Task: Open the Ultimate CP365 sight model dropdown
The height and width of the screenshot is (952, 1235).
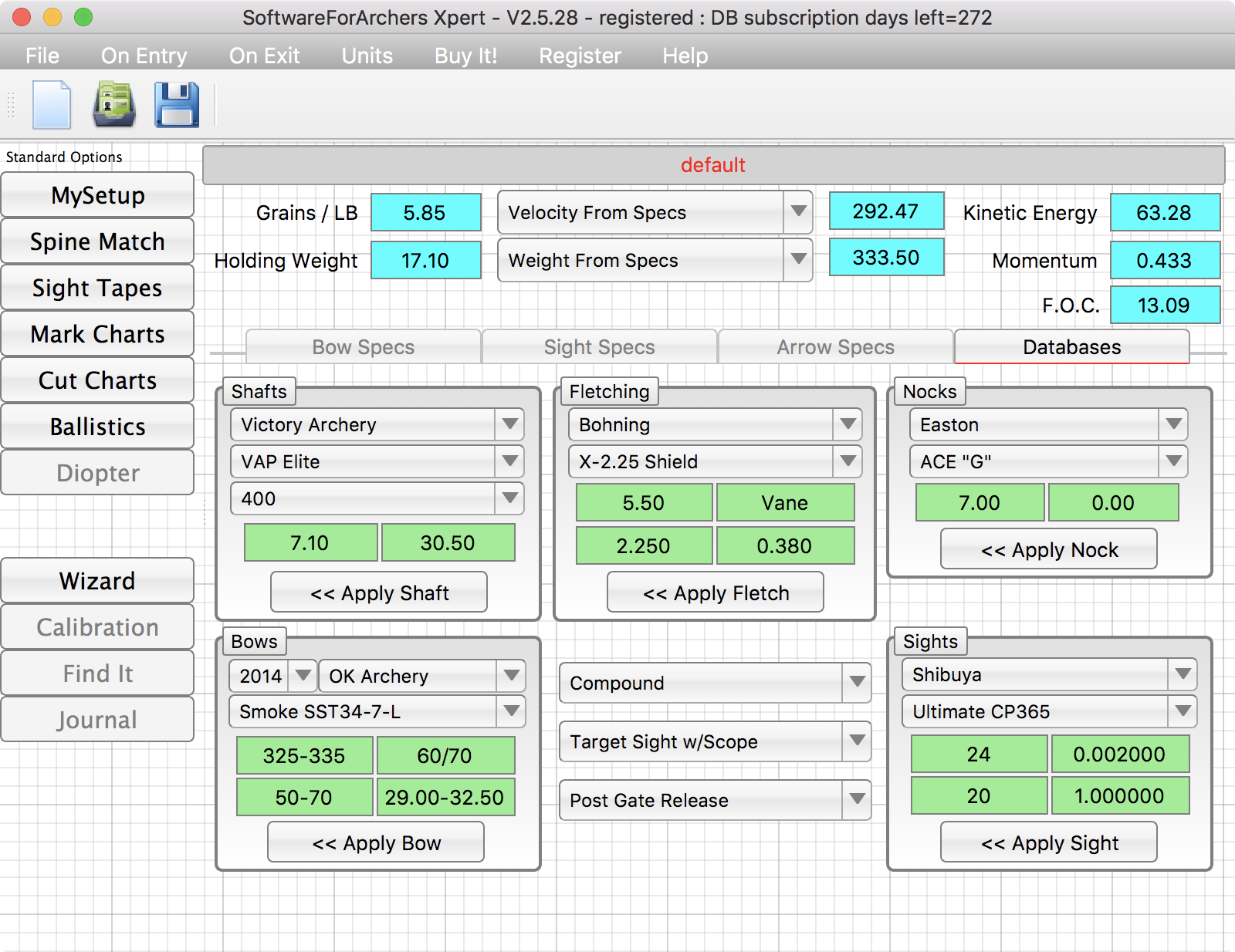Action: tap(1049, 711)
